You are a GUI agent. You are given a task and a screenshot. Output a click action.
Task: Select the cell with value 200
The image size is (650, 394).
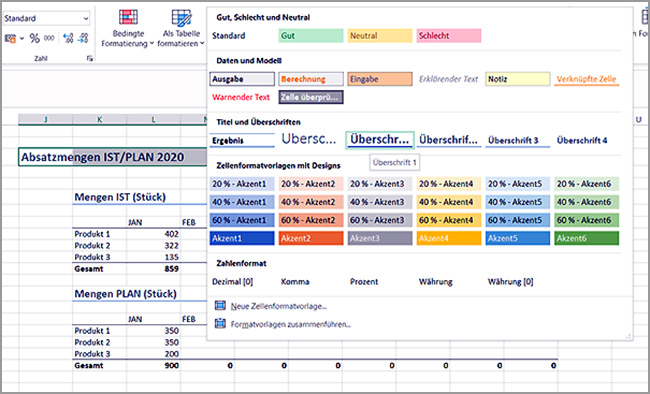click(153, 354)
